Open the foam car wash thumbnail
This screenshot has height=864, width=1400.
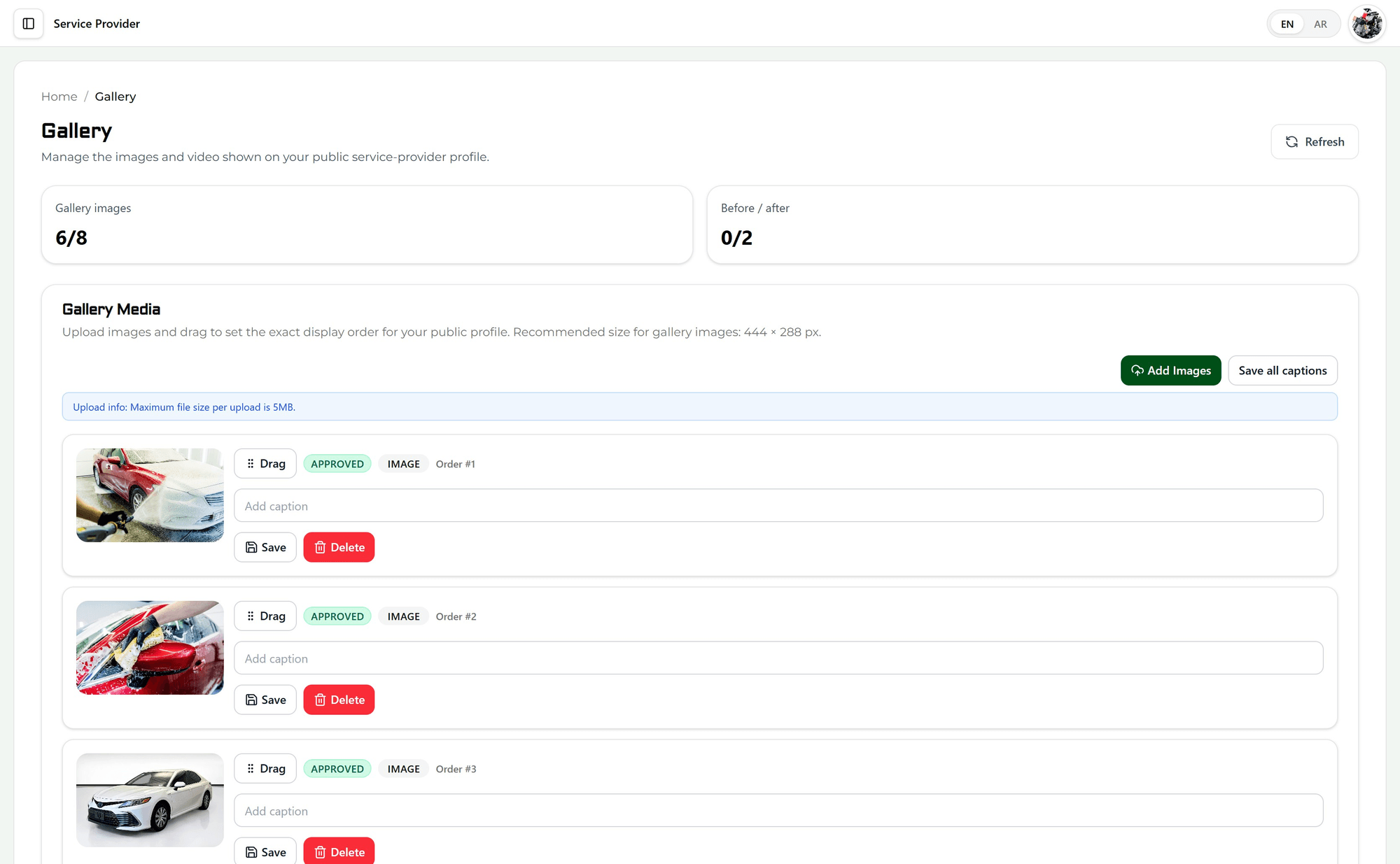(150, 495)
